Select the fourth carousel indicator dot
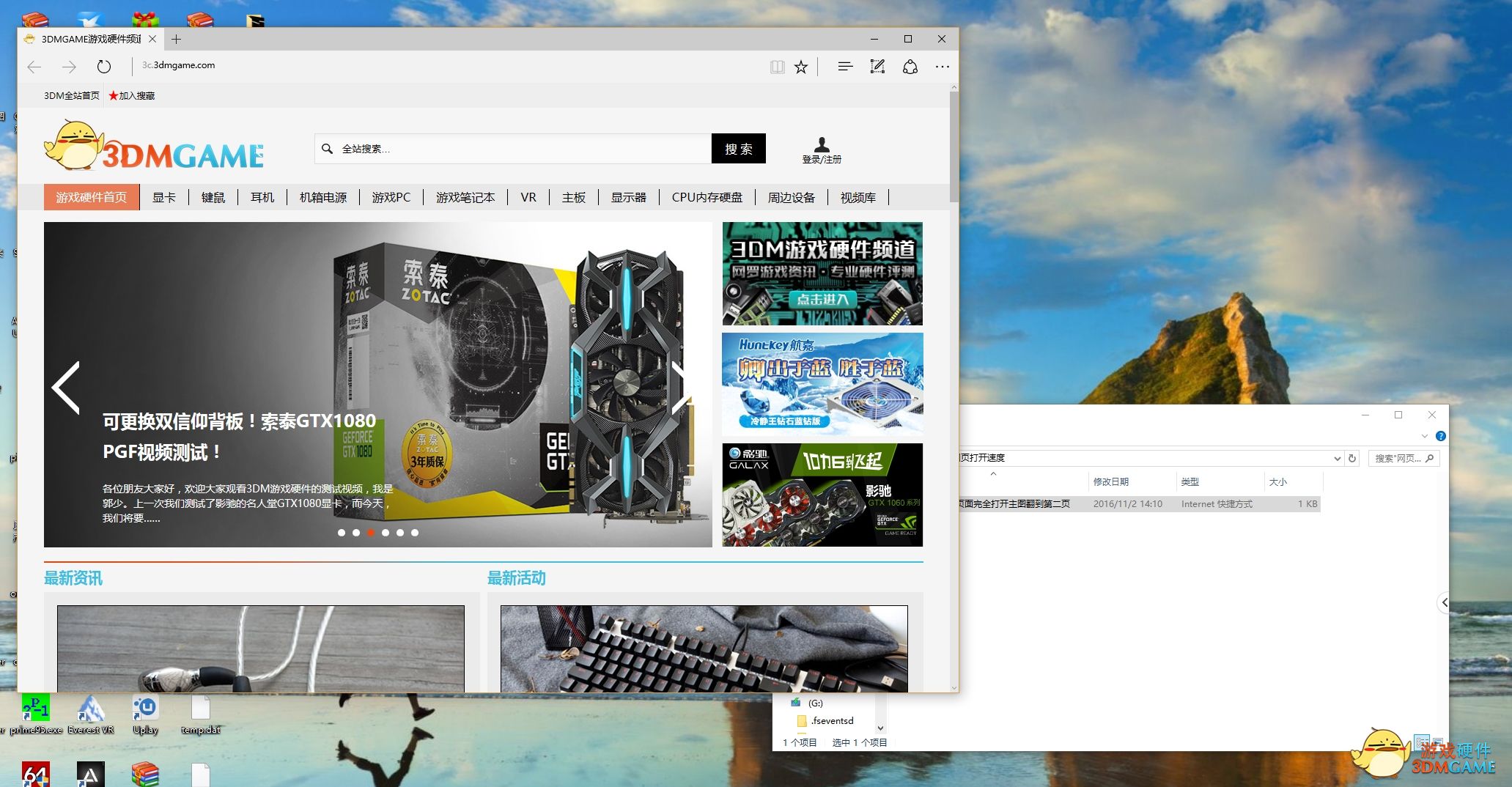 386,533
